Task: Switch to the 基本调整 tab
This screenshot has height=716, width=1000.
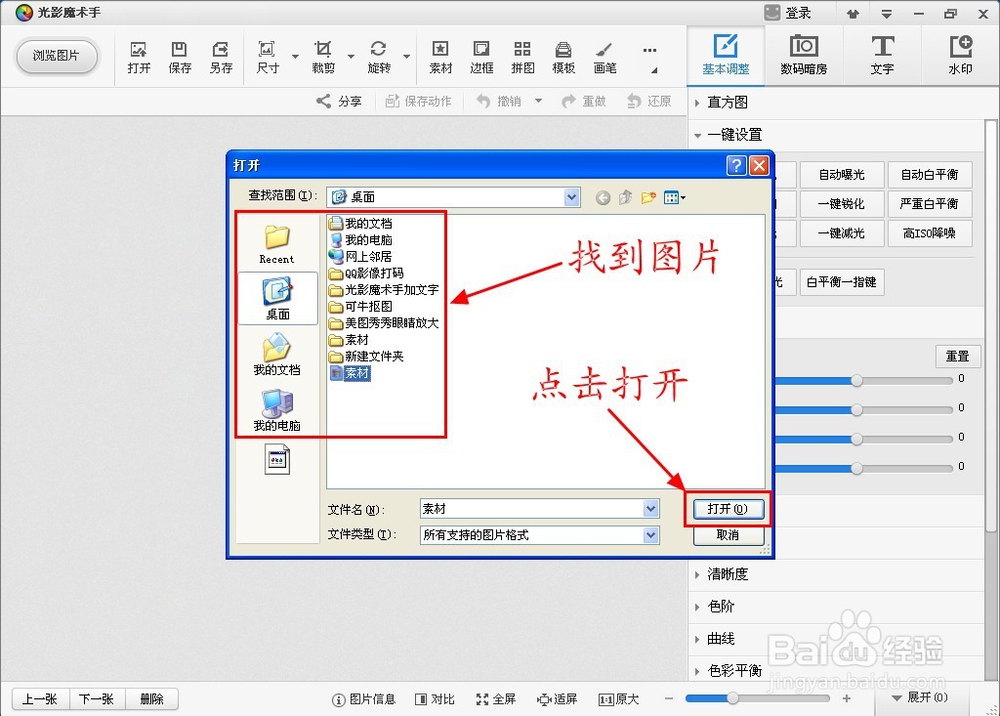Action: [x=726, y=55]
